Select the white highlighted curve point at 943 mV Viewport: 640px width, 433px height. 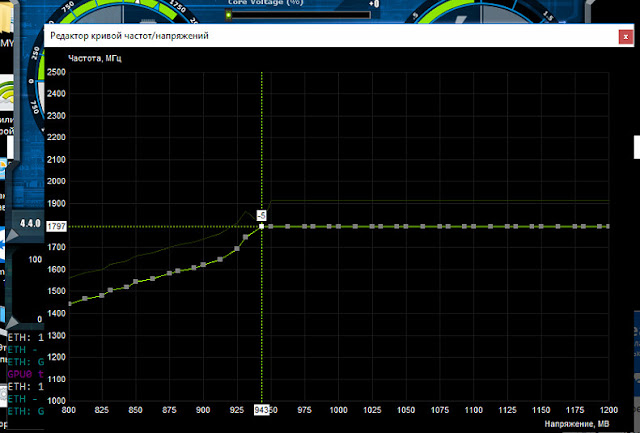coord(262,226)
